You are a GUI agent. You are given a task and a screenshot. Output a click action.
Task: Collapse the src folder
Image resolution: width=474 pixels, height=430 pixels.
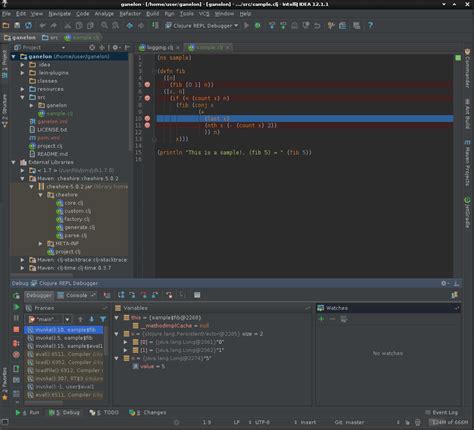tap(22, 97)
